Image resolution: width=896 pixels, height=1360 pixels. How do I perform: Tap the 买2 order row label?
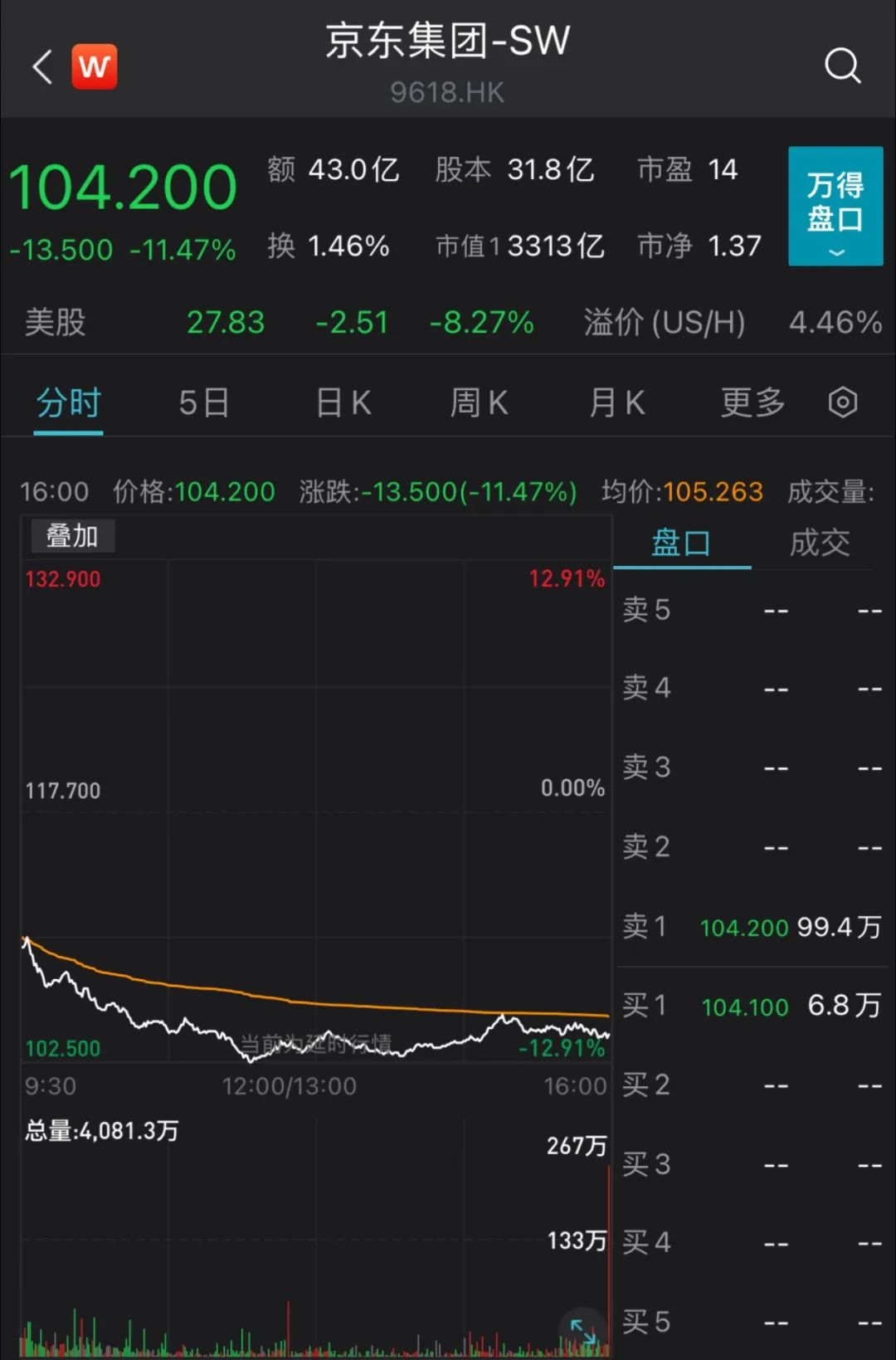[x=646, y=1085]
